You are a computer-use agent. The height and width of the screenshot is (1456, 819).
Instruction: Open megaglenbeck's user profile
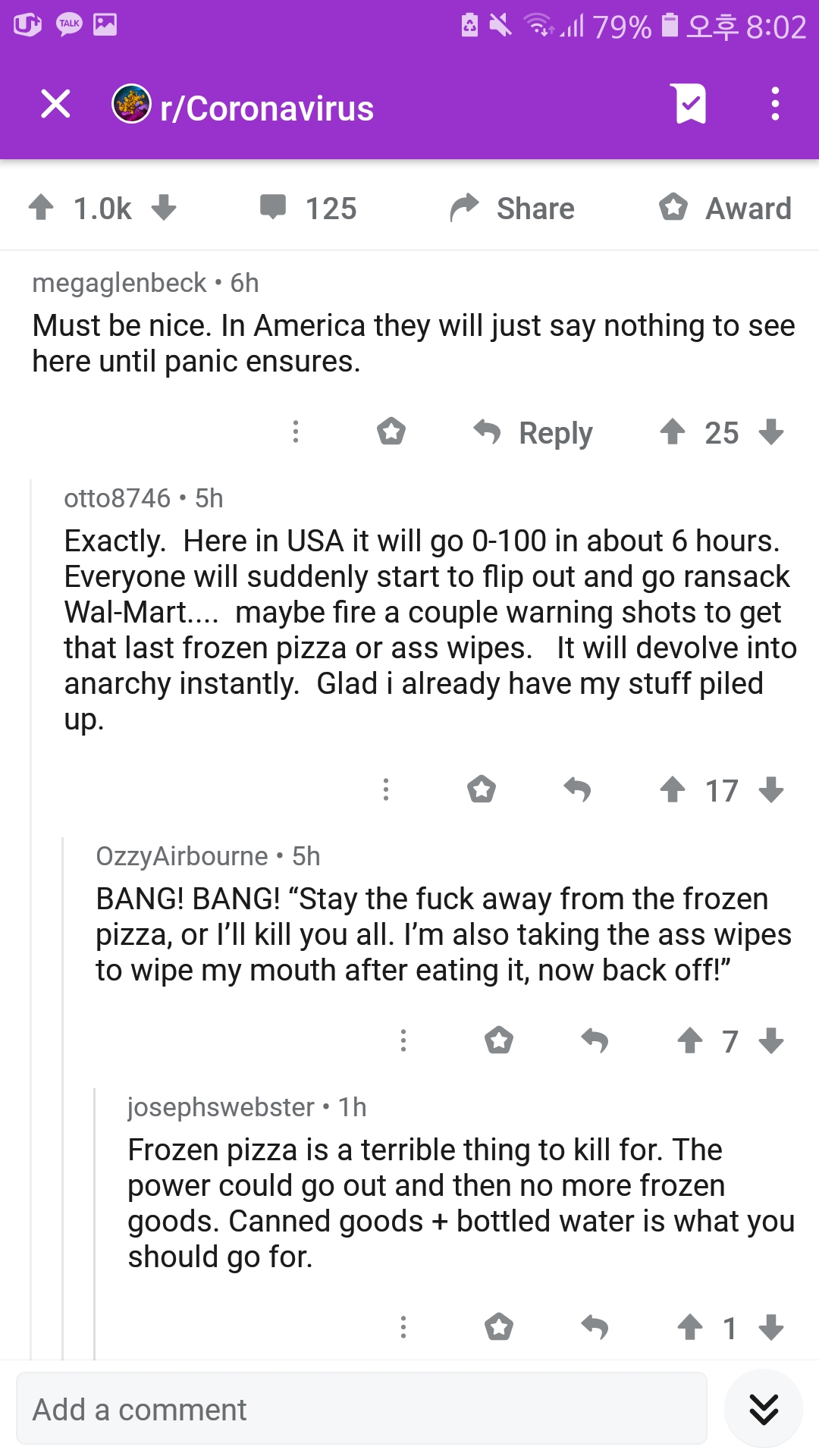[x=119, y=283]
